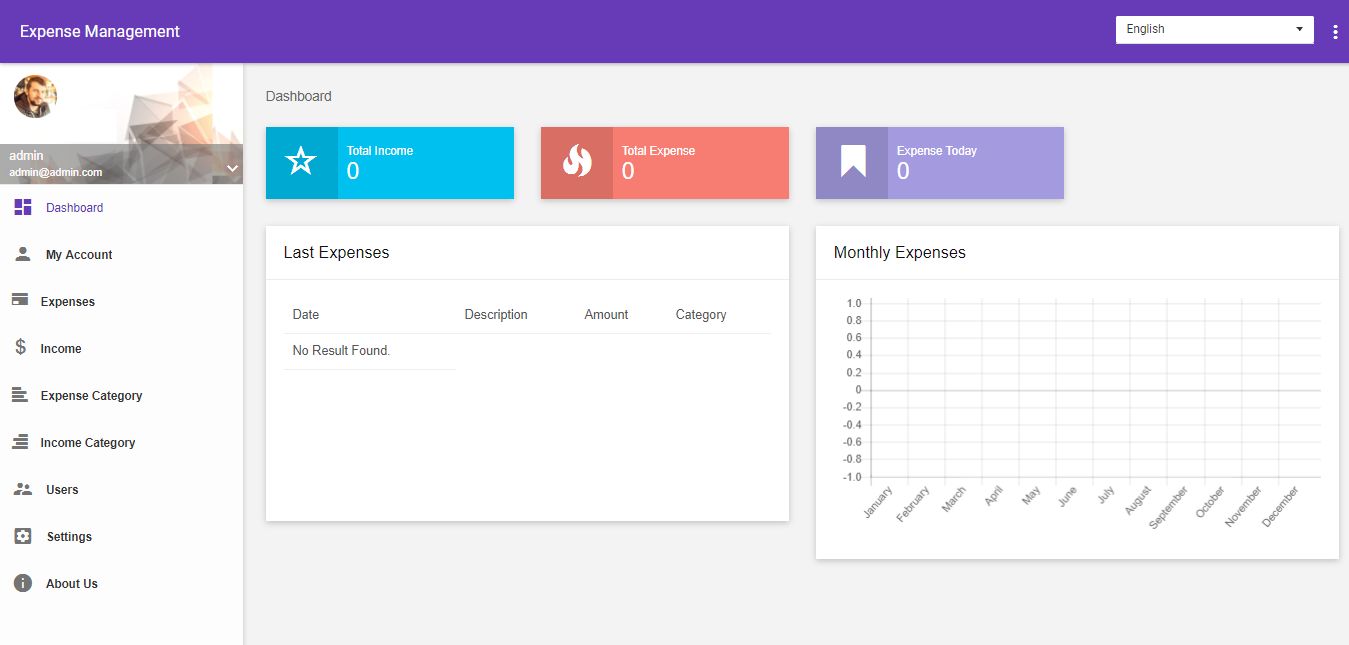Open My Account menu item
Screen dimensions: 1349x645
(121, 255)
